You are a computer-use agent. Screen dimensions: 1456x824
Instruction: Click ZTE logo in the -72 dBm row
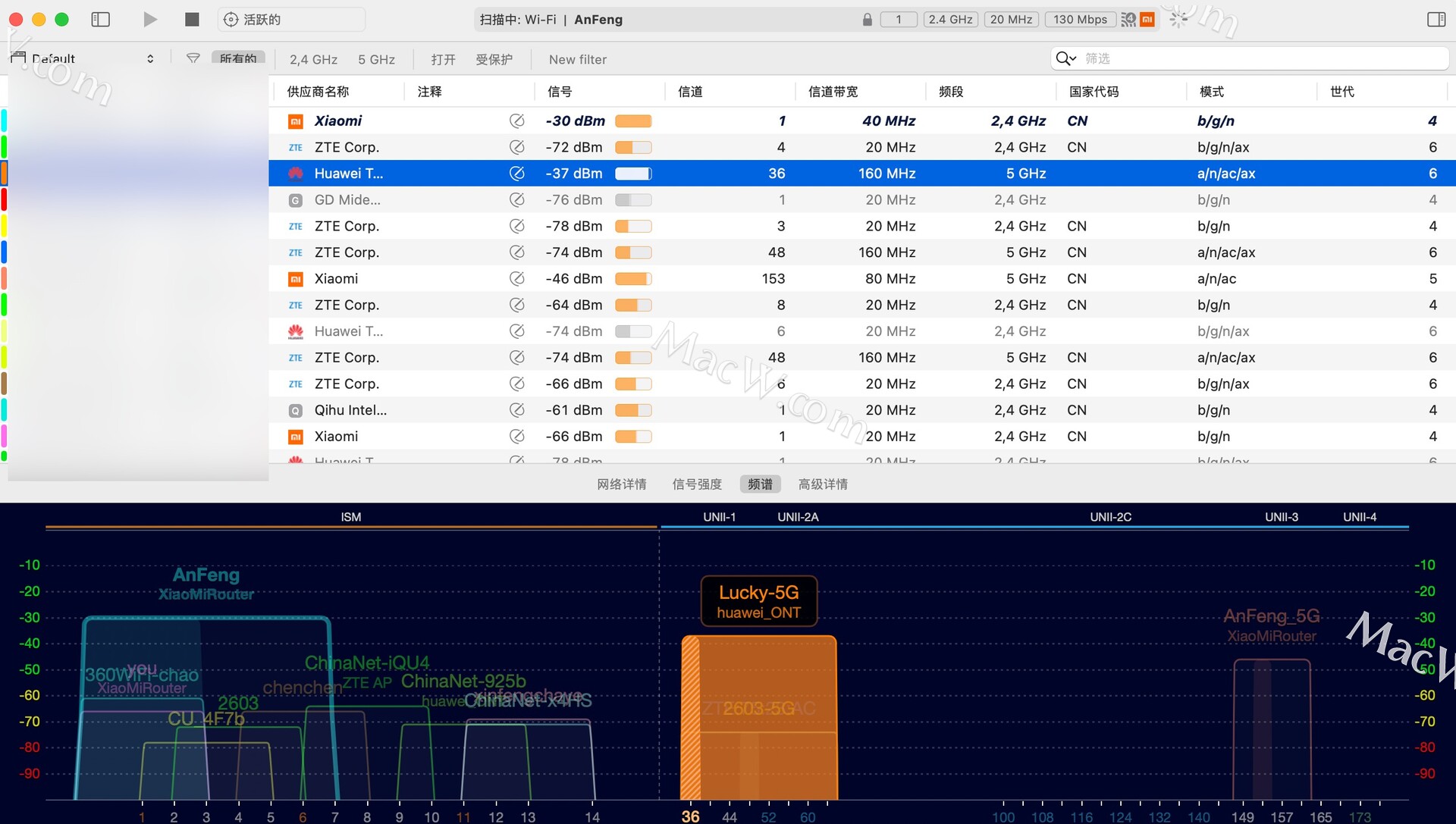tap(296, 148)
